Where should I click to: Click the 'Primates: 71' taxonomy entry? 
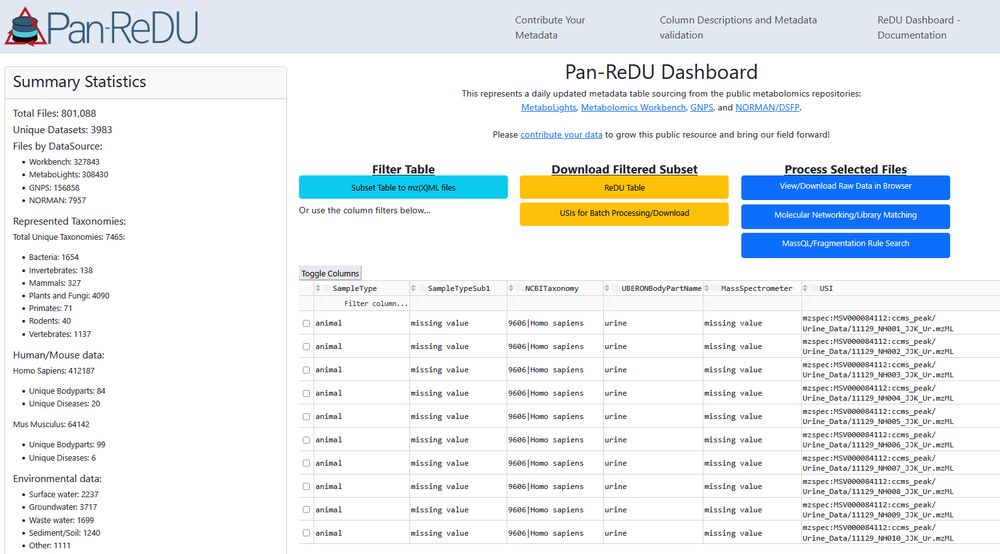(x=50, y=309)
